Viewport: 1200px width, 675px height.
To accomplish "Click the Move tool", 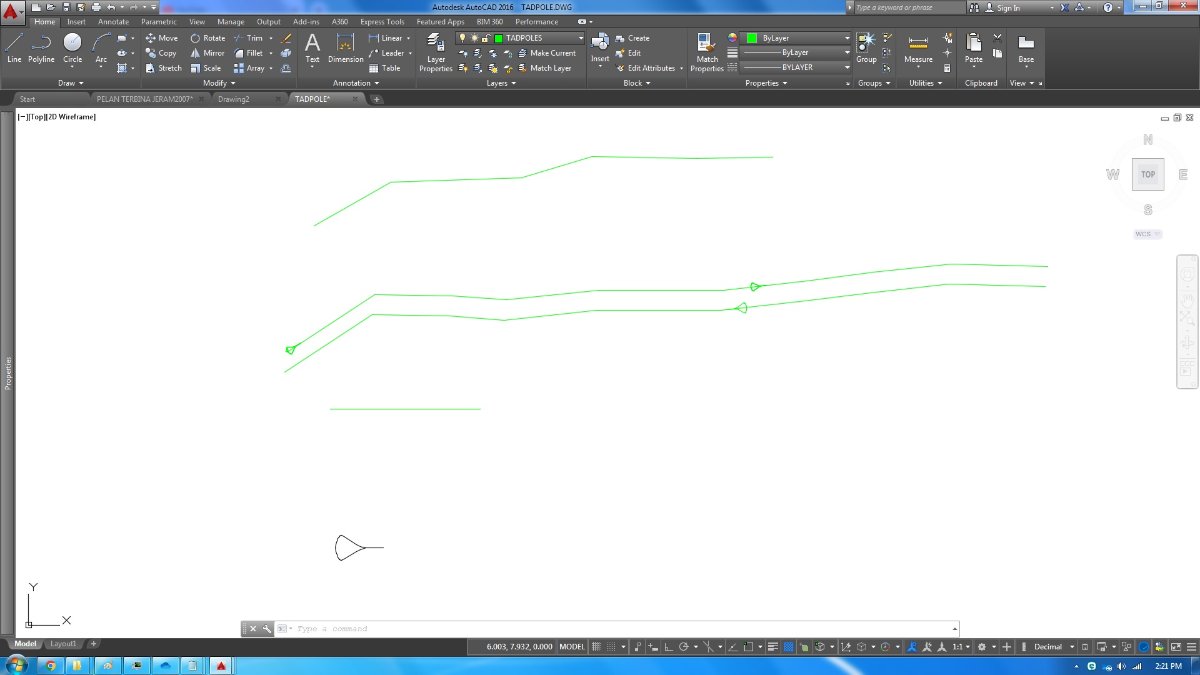I will point(161,38).
